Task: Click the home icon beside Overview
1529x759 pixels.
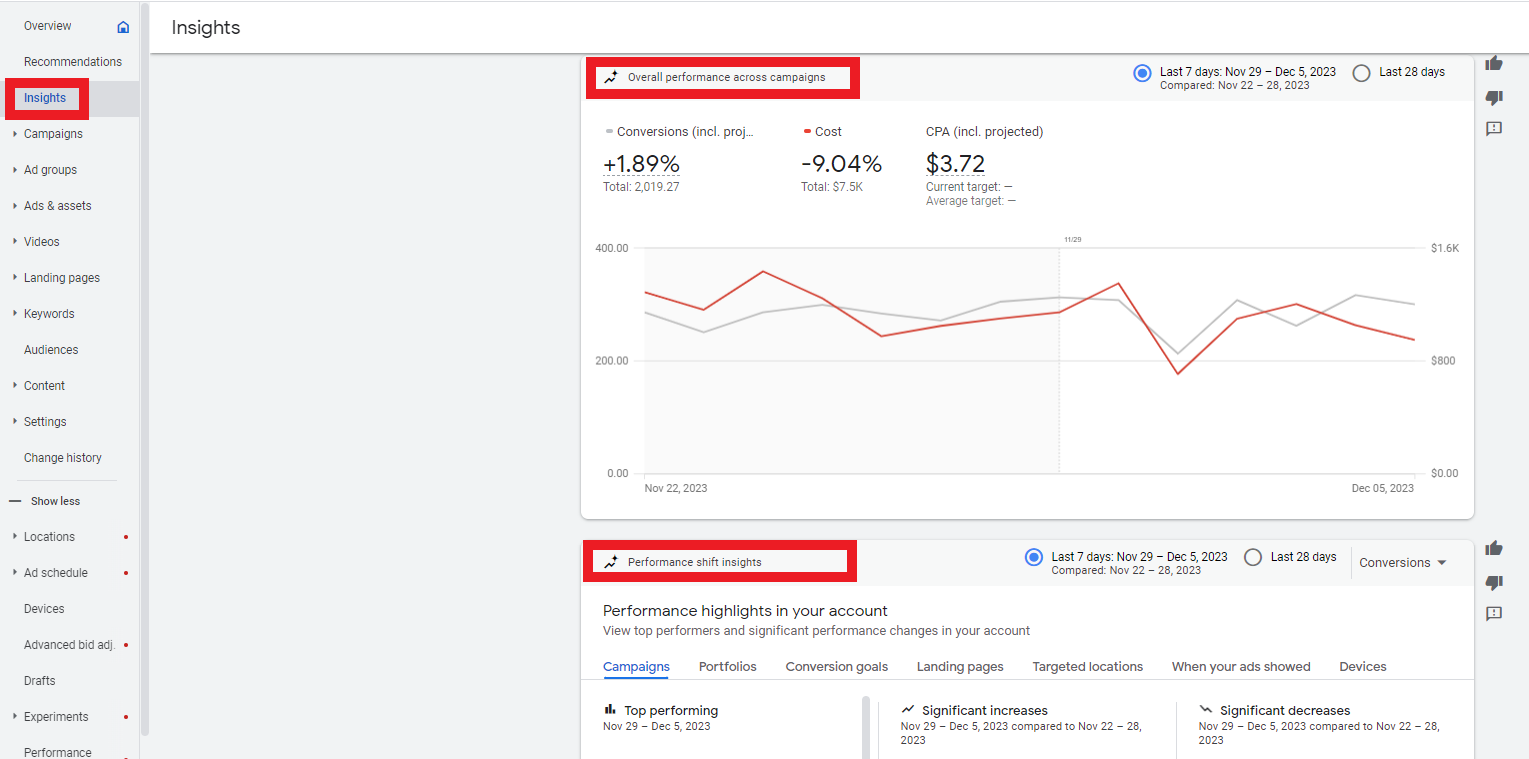Action: [x=125, y=25]
